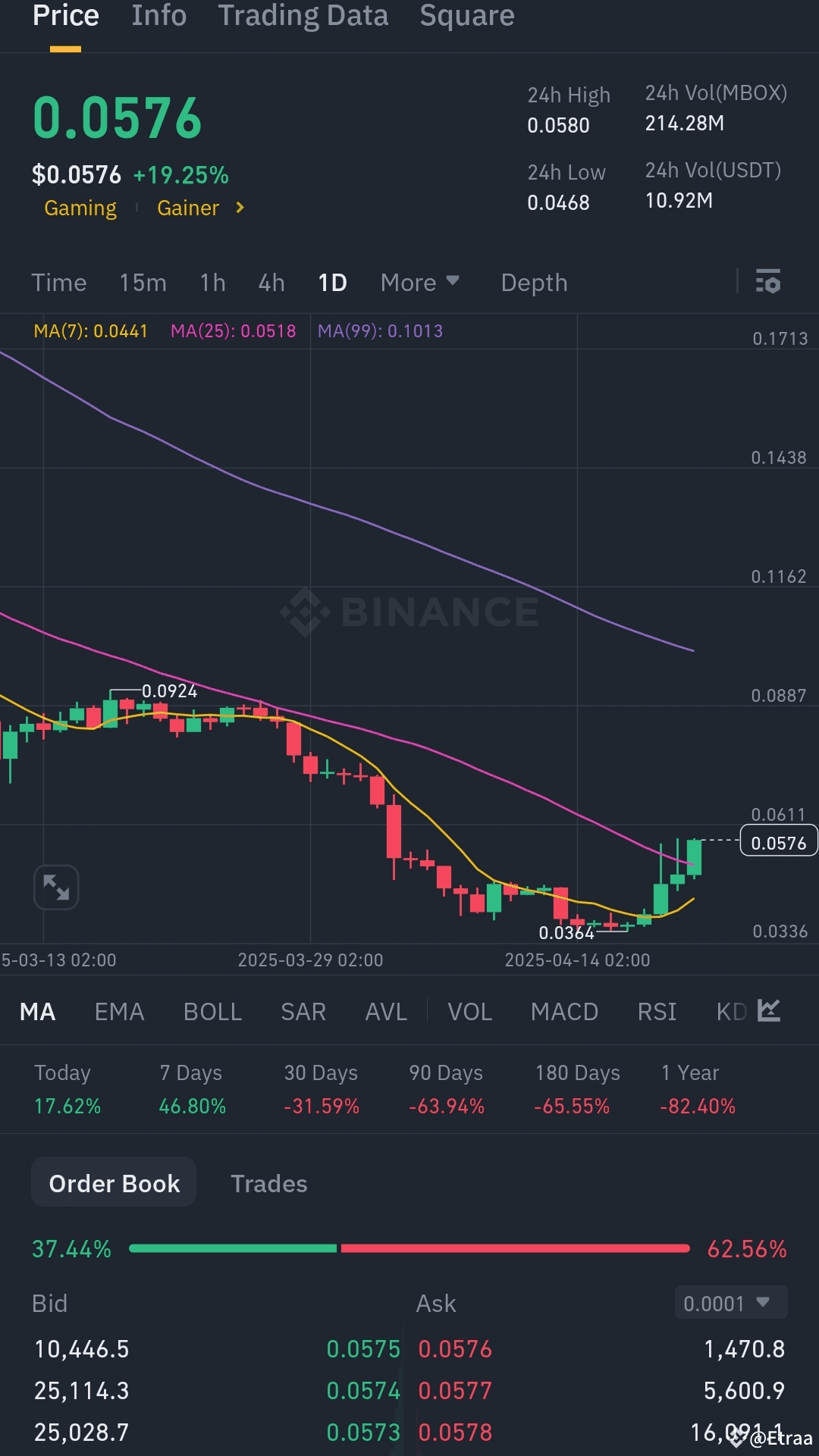Open Gainer category chevron arrow

pyautogui.click(x=240, y=208)
